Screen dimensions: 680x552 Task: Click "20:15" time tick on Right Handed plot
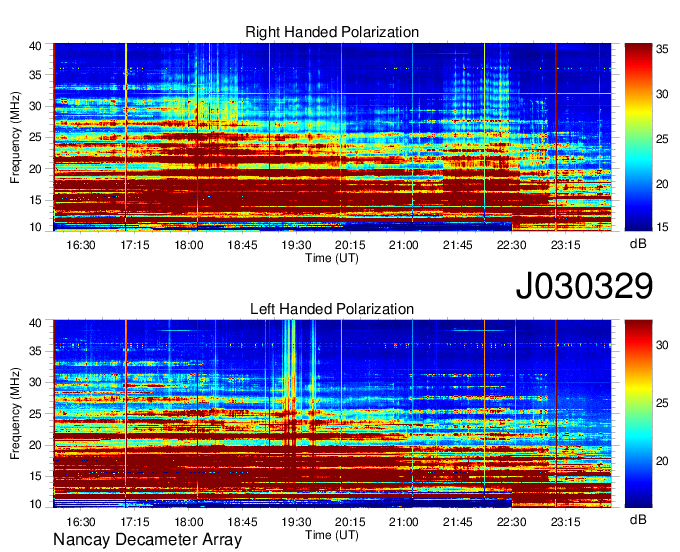[x=350, y=245]
